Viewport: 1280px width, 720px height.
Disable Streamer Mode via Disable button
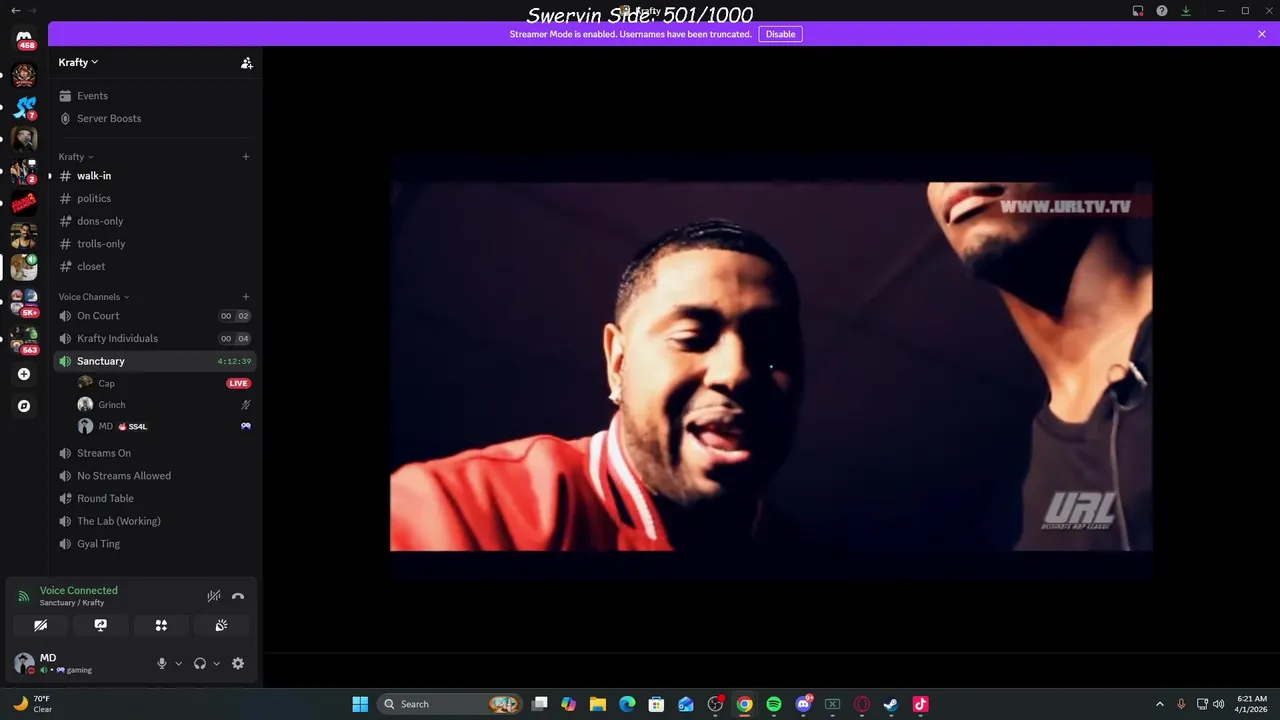click(x=780, y=34)
